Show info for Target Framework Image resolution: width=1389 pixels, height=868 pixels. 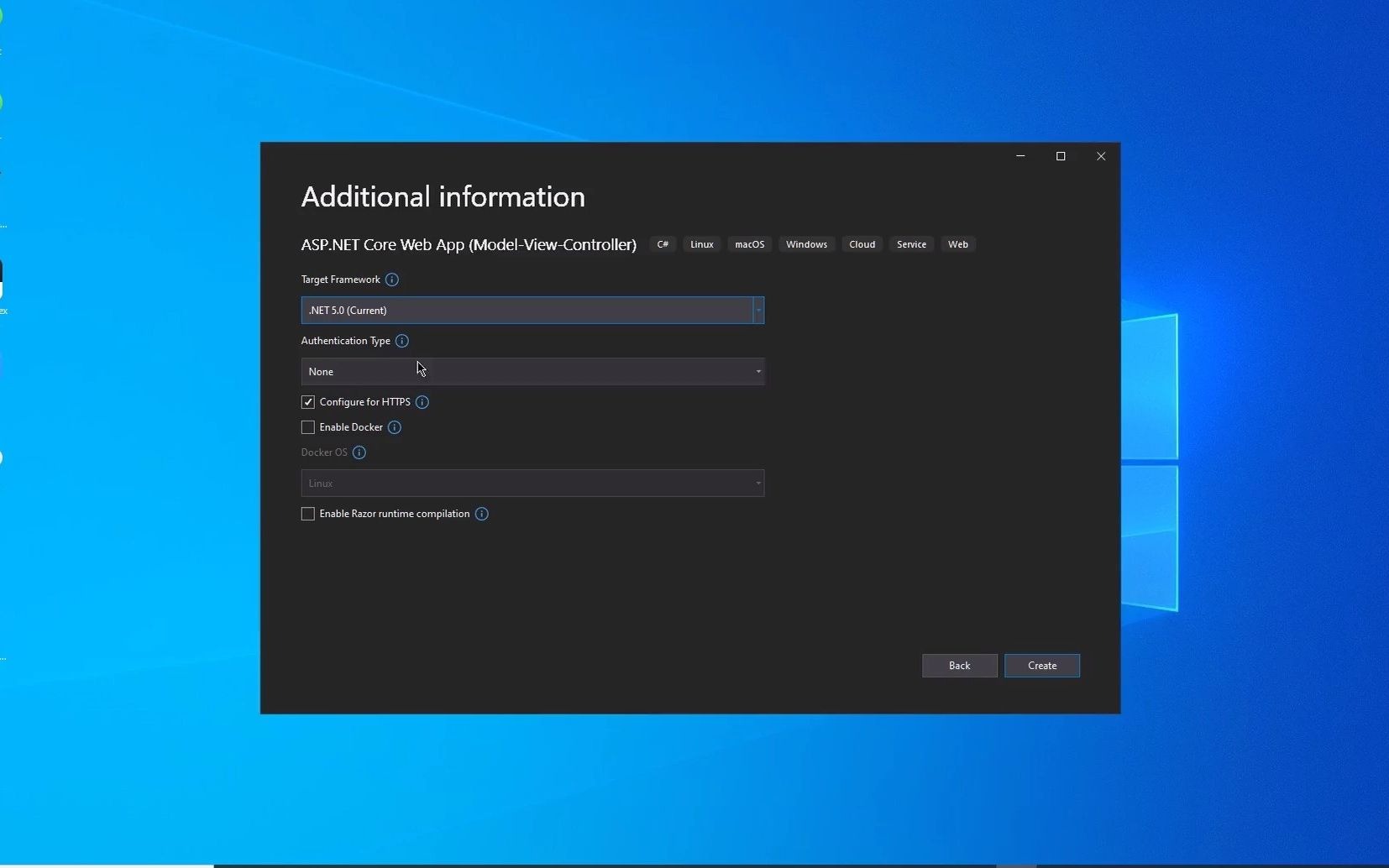392,280
